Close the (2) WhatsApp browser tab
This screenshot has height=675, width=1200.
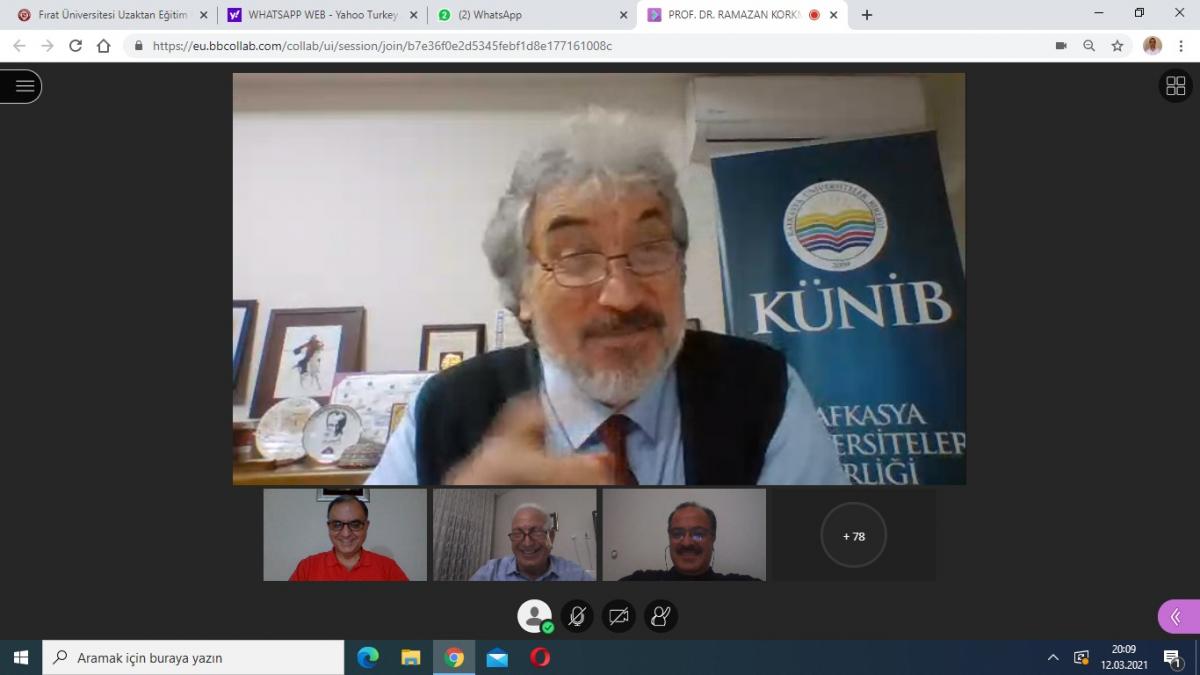click(x=623, y=15)
